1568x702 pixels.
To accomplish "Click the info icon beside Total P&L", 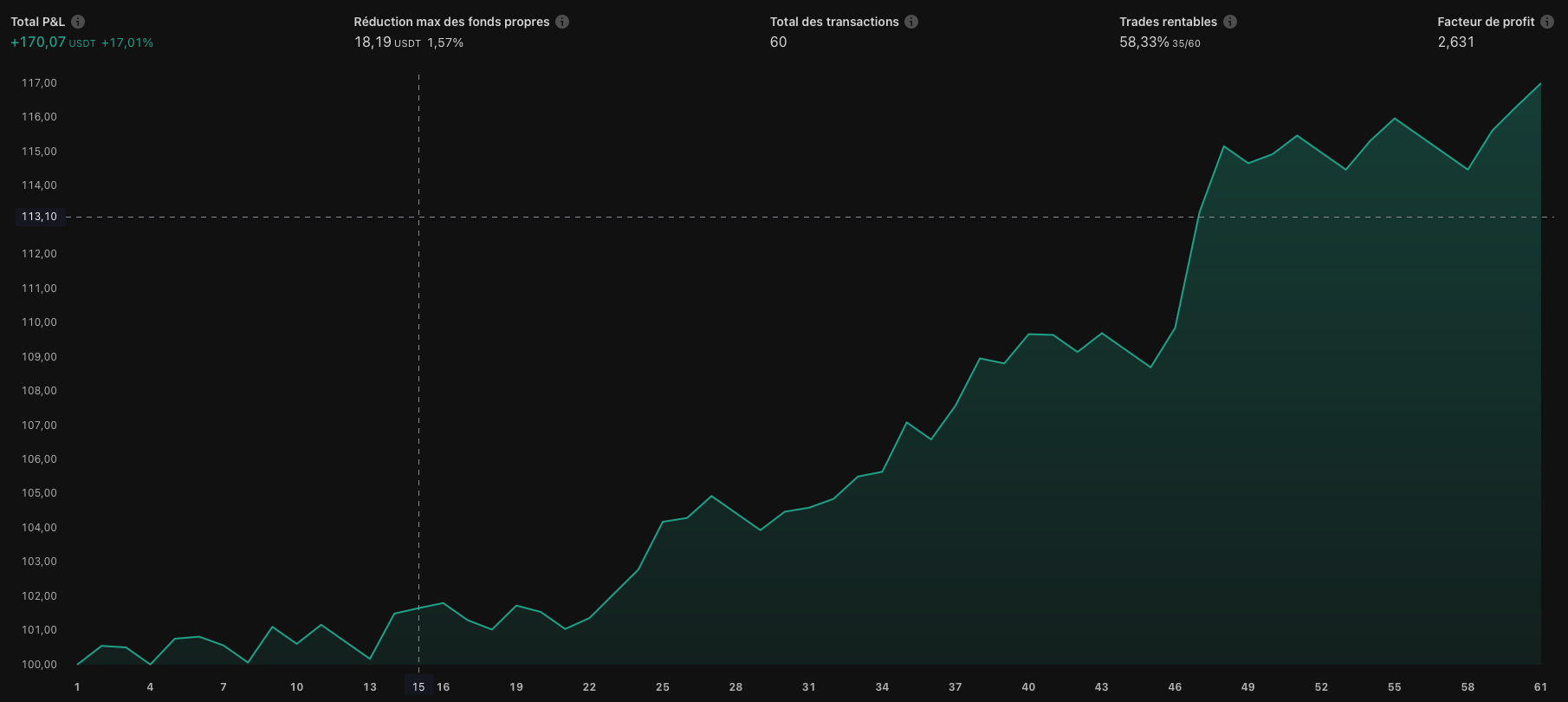I will [x=78, y=22].
